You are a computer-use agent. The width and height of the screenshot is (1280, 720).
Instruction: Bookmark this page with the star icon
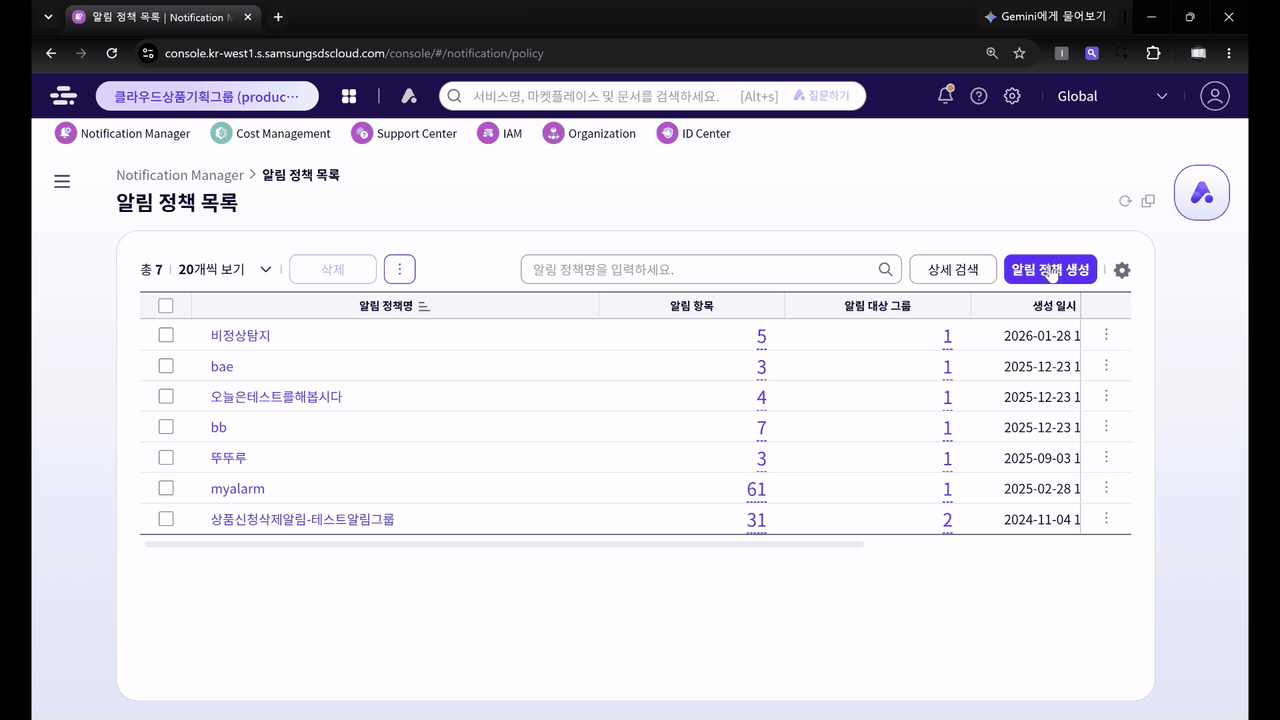click(1019, 53)
